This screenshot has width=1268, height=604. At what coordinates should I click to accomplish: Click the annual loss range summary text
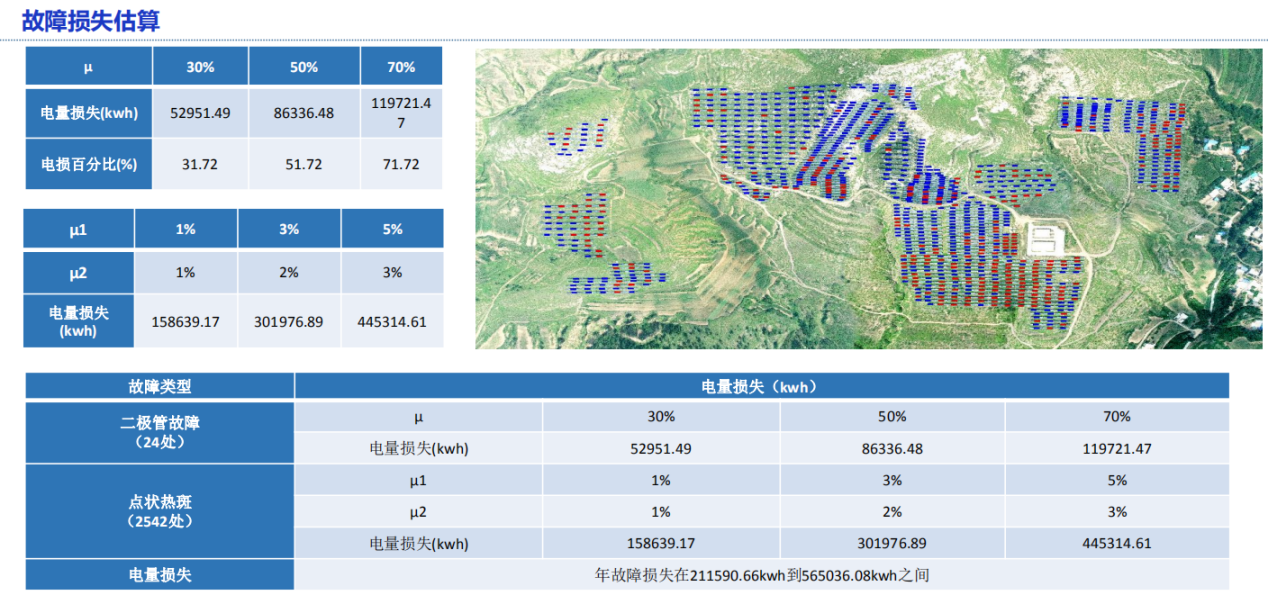tap(762, 575)
